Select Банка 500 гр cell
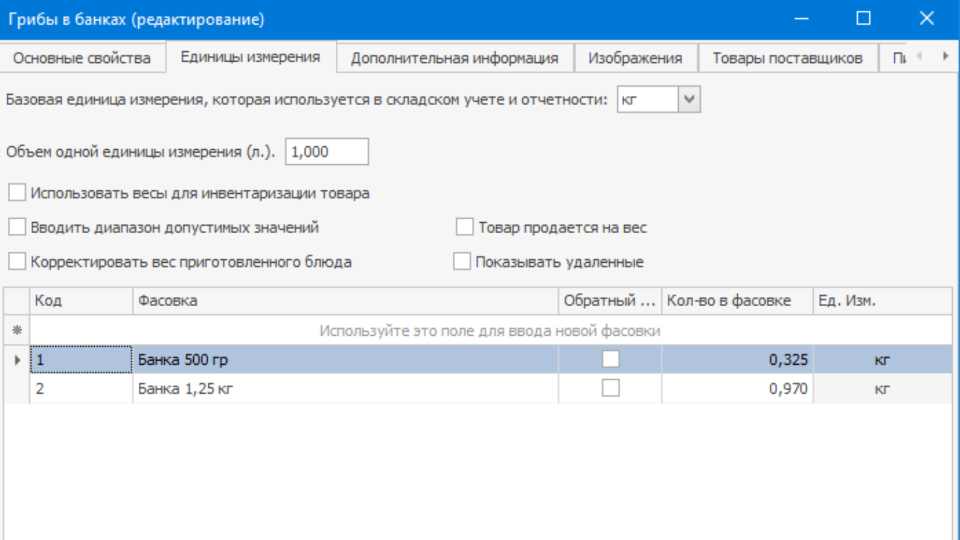The height and width of the screenshot is (540, 960). point(345,359)
